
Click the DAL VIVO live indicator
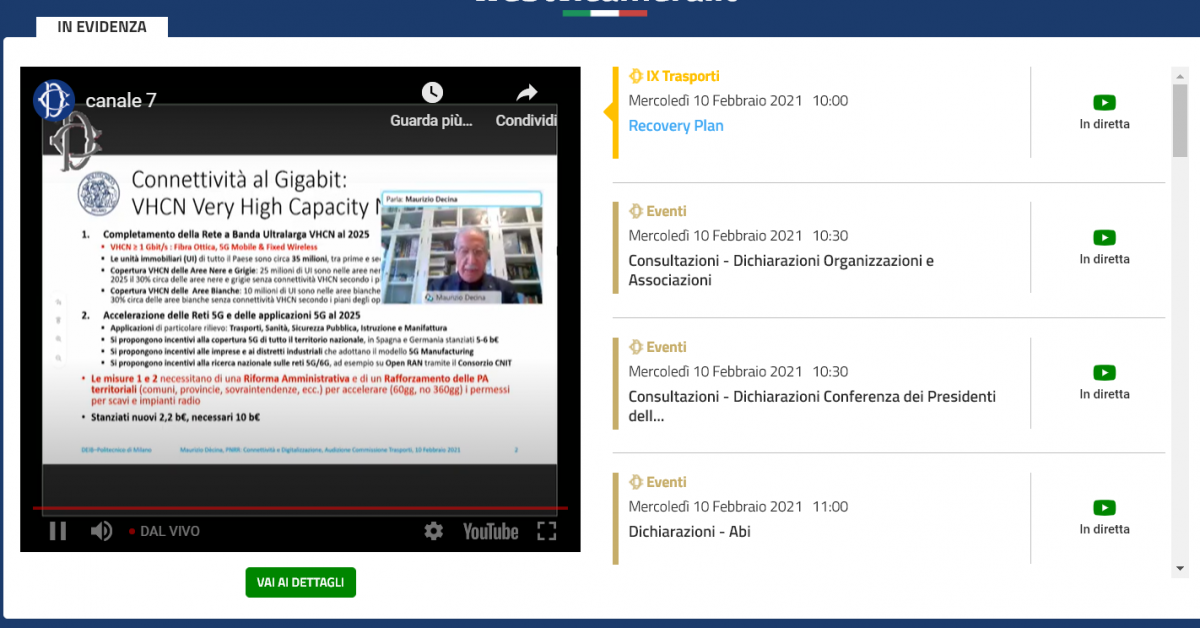click(164, 531)
